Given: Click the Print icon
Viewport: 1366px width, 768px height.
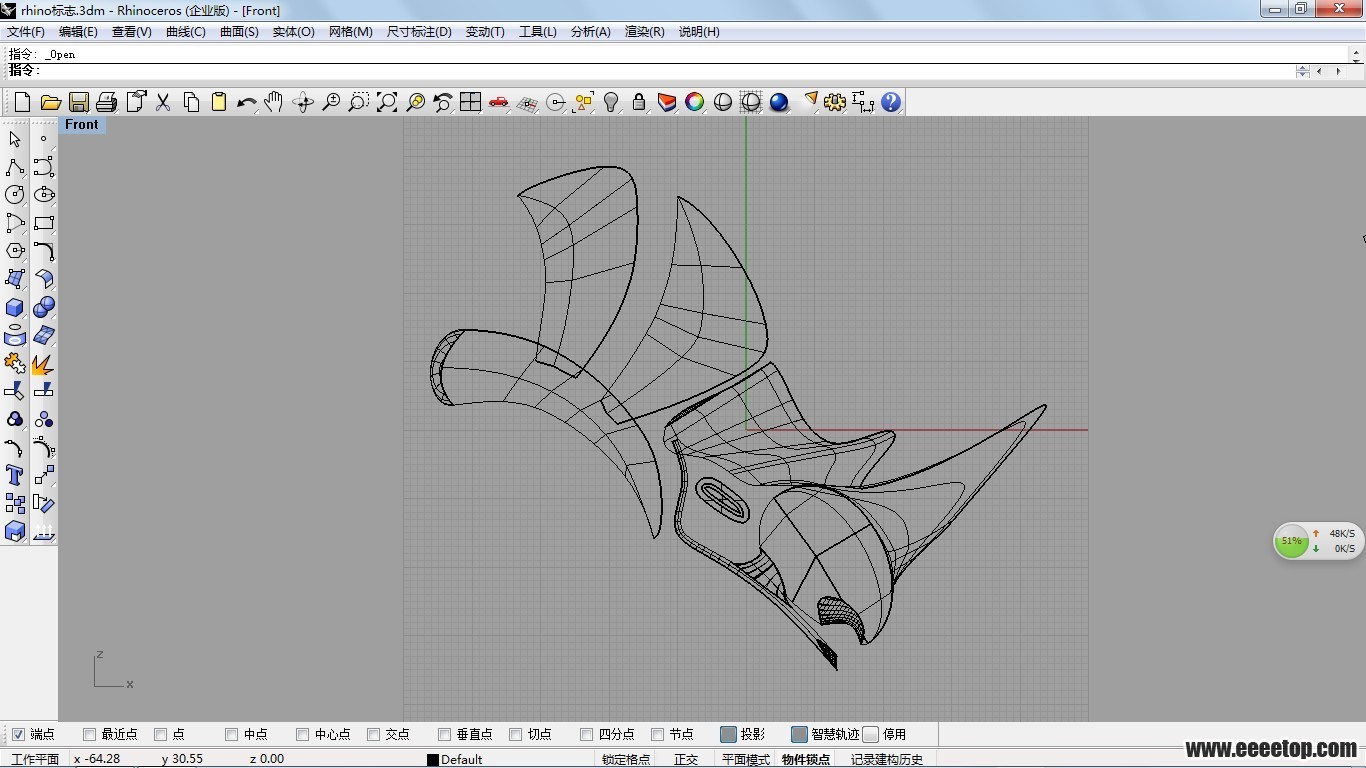Looking at the screenshot, I should tap(106, 102).
